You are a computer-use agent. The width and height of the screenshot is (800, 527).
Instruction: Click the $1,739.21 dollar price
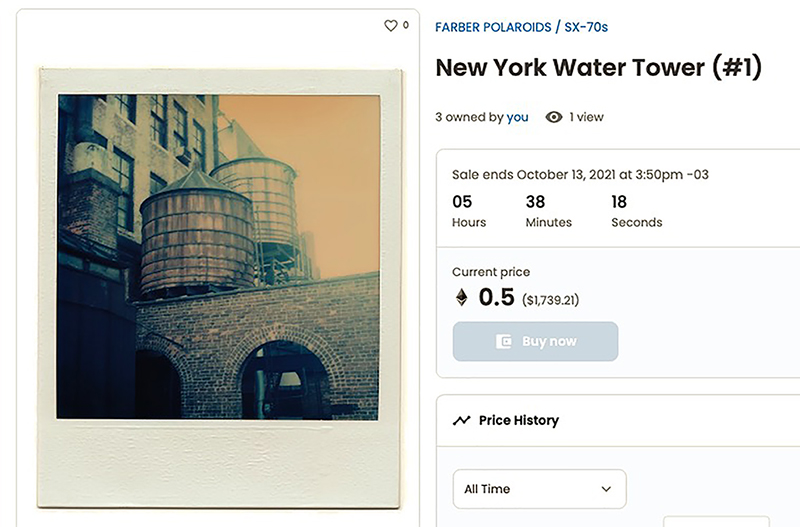[550, 300]
